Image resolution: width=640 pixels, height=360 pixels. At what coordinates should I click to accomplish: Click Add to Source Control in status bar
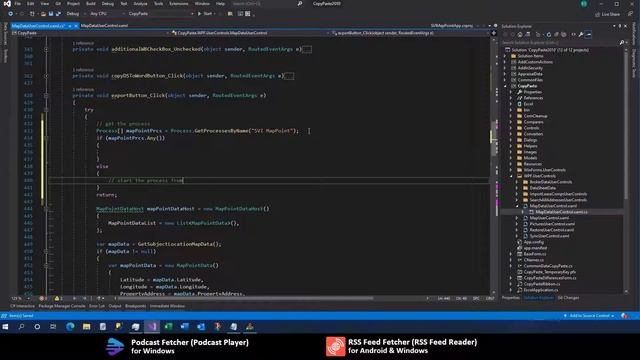pos(590,316)
